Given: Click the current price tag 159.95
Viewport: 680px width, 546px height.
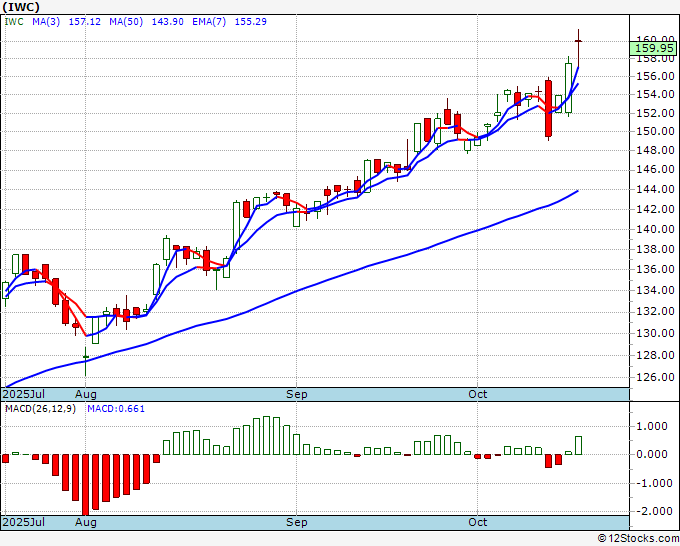Looking at the screenshot, I should pyautogui.click(x=654, y=49).
